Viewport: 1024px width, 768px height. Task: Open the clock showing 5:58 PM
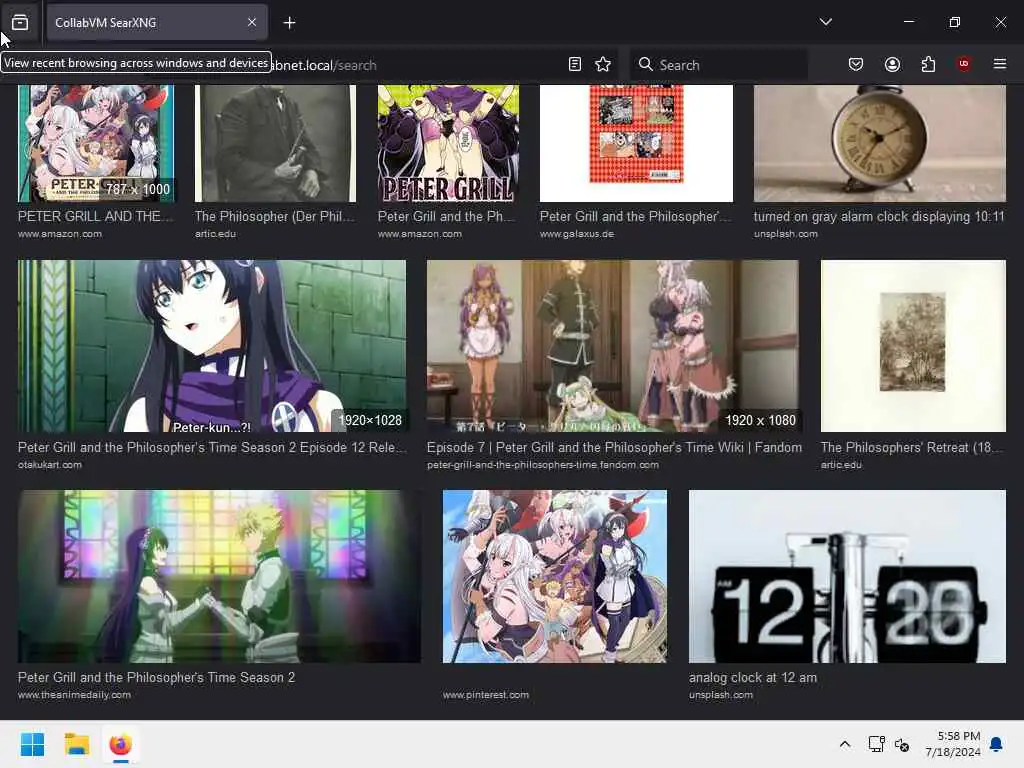tap(953, 744)
